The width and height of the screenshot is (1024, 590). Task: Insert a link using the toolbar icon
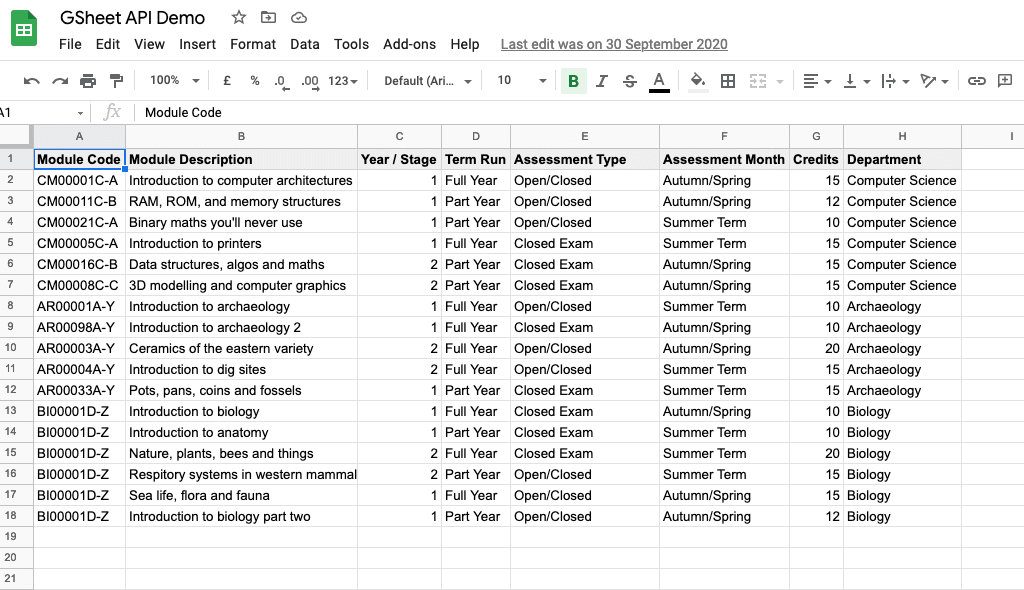pyautogui.click(x=977, y=81)
